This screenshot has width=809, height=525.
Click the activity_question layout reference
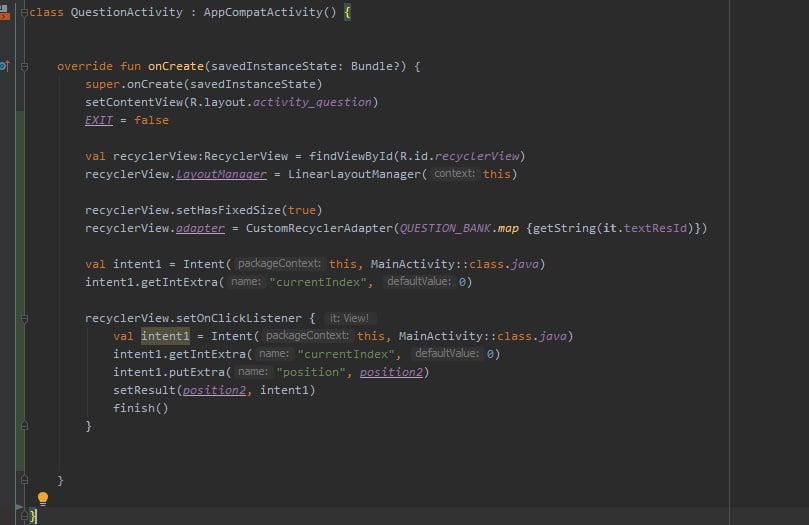[x=312, y=102]
